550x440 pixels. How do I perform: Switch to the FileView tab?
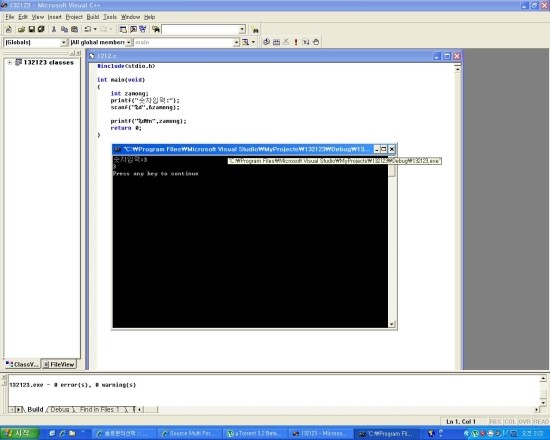[x=59, y=364]
